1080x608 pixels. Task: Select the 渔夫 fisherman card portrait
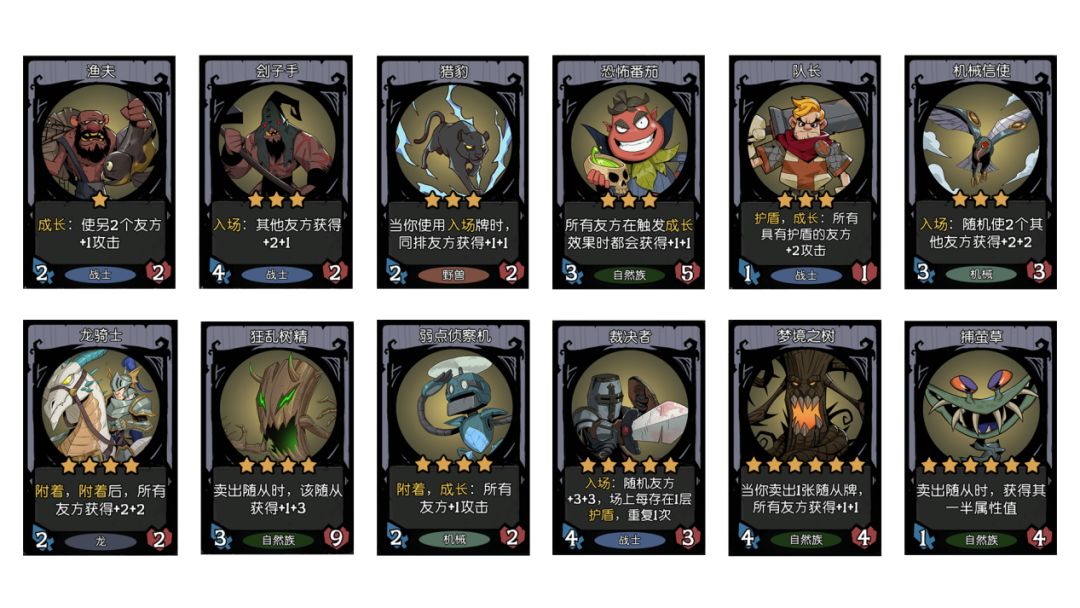[x=101, y=143]
